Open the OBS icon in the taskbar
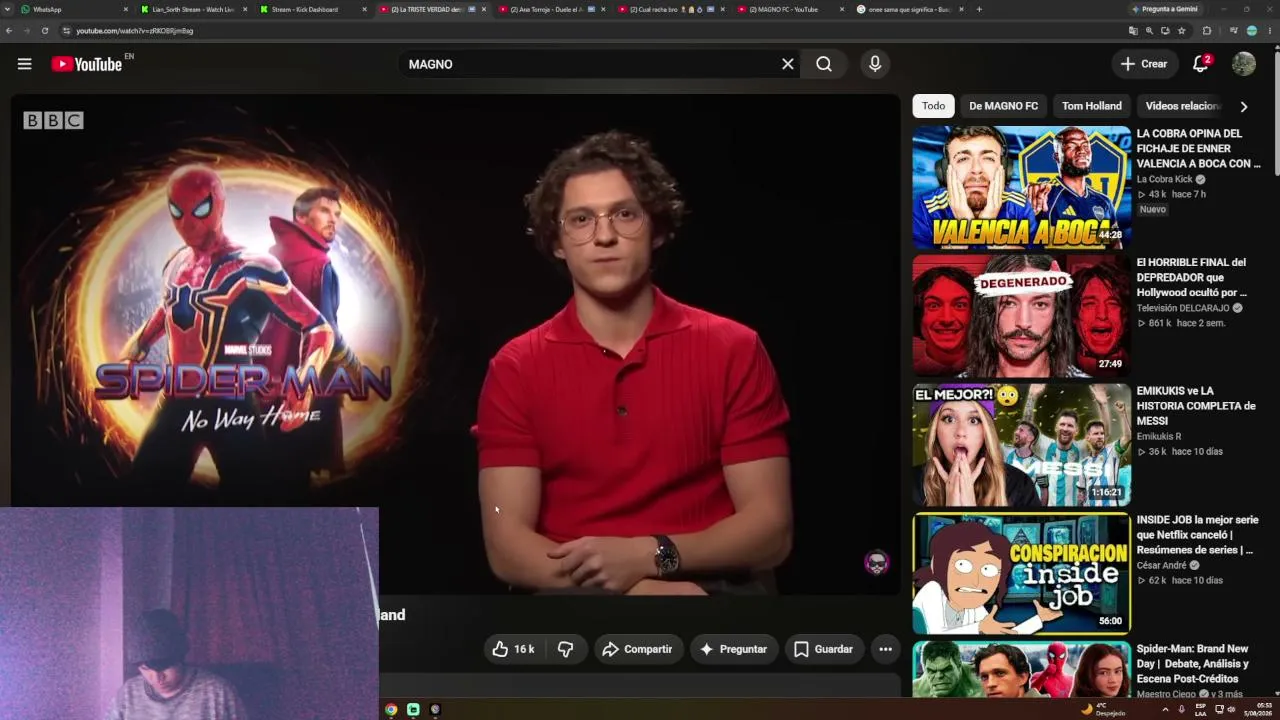This screenshot has height=720, width=1280. [435, 710]
